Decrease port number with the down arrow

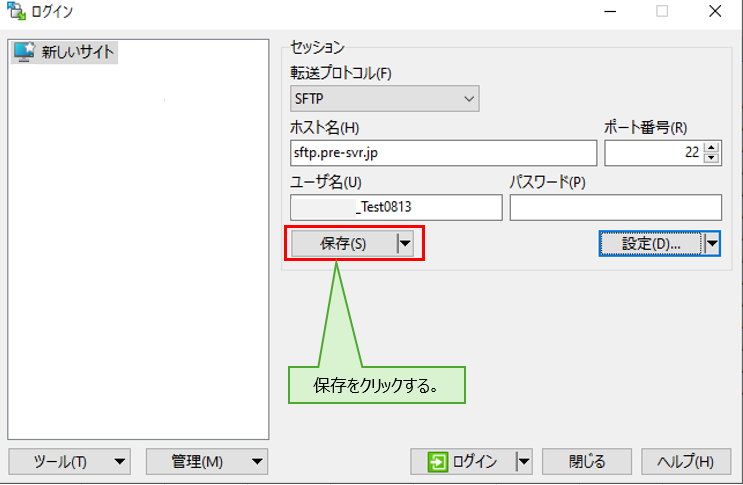tap(711, 158)
